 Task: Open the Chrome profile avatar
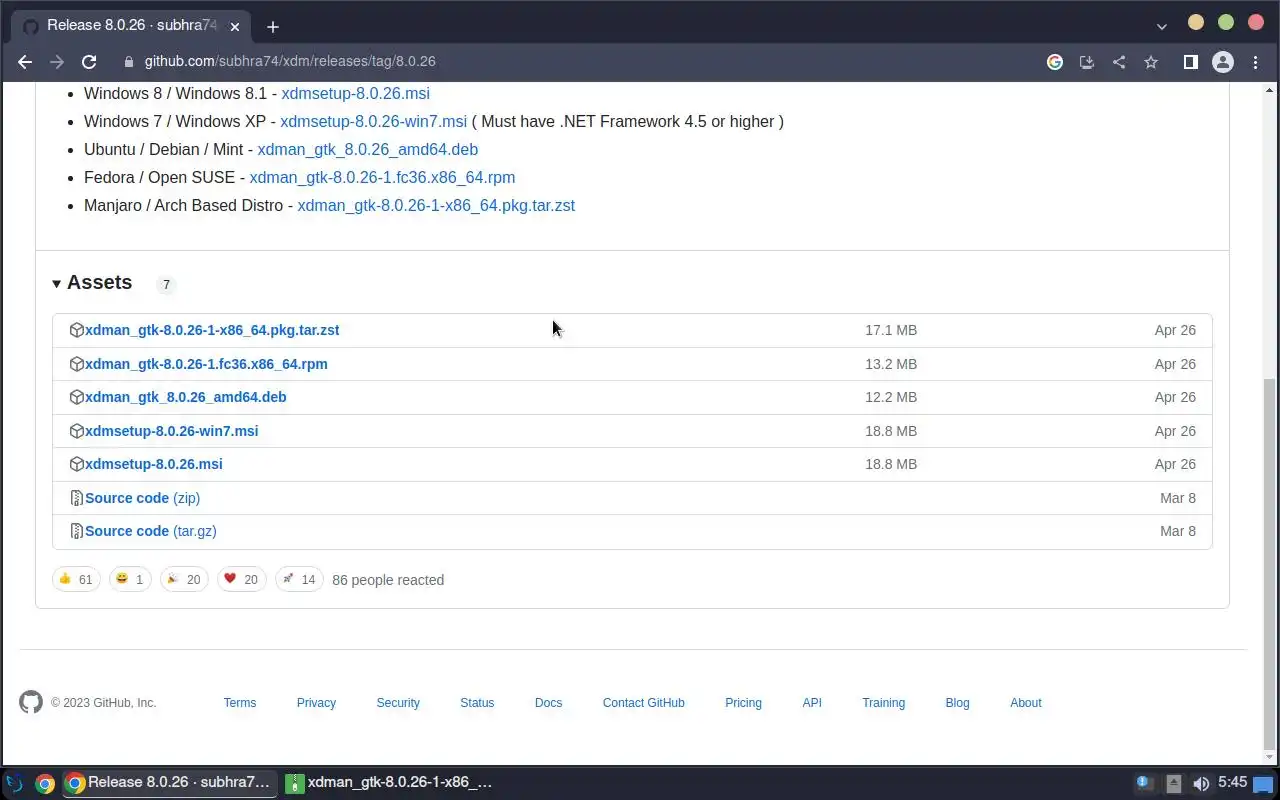pyautogui.click(x=1223, y=62)
